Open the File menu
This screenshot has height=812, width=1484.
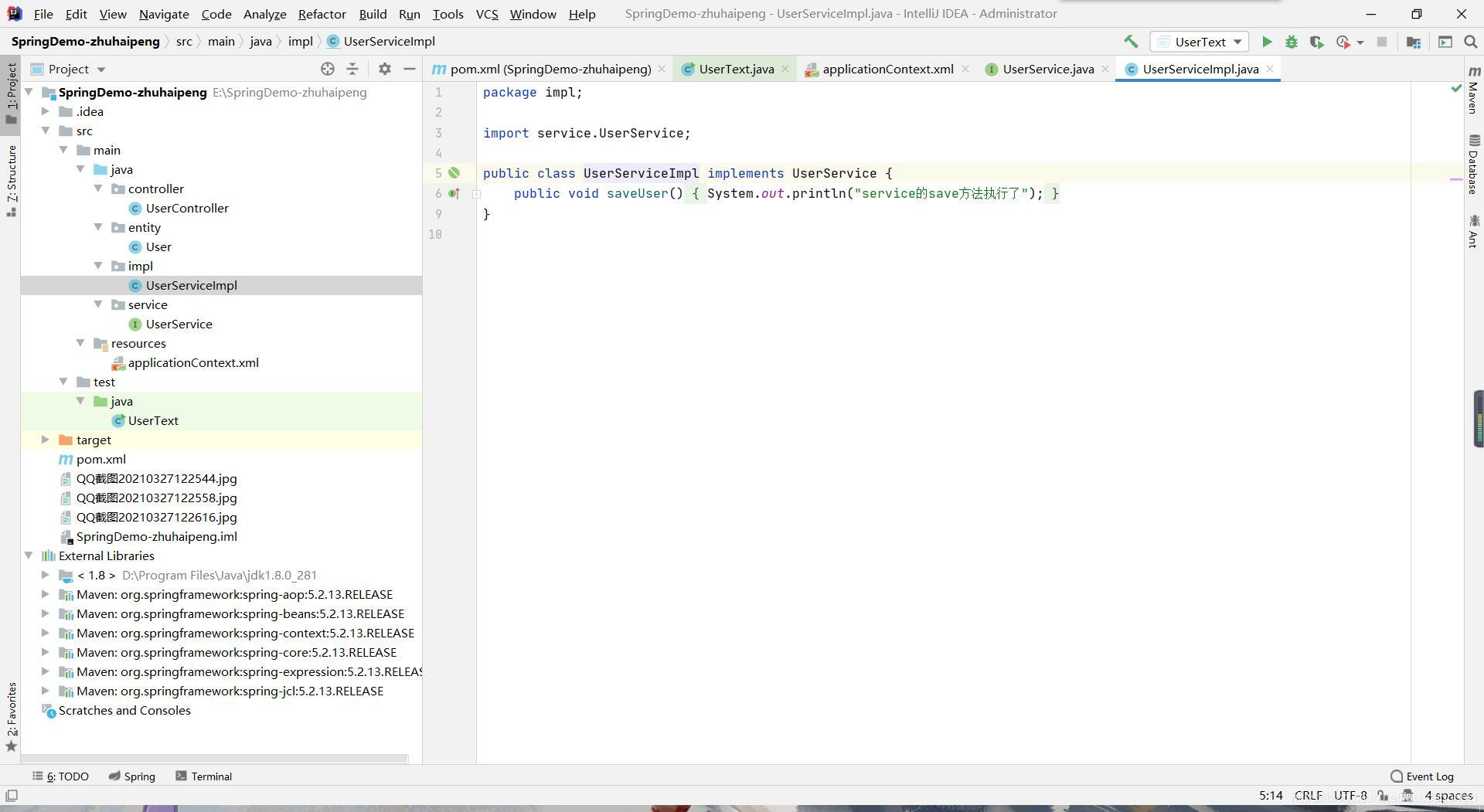[x=43, y=14]
